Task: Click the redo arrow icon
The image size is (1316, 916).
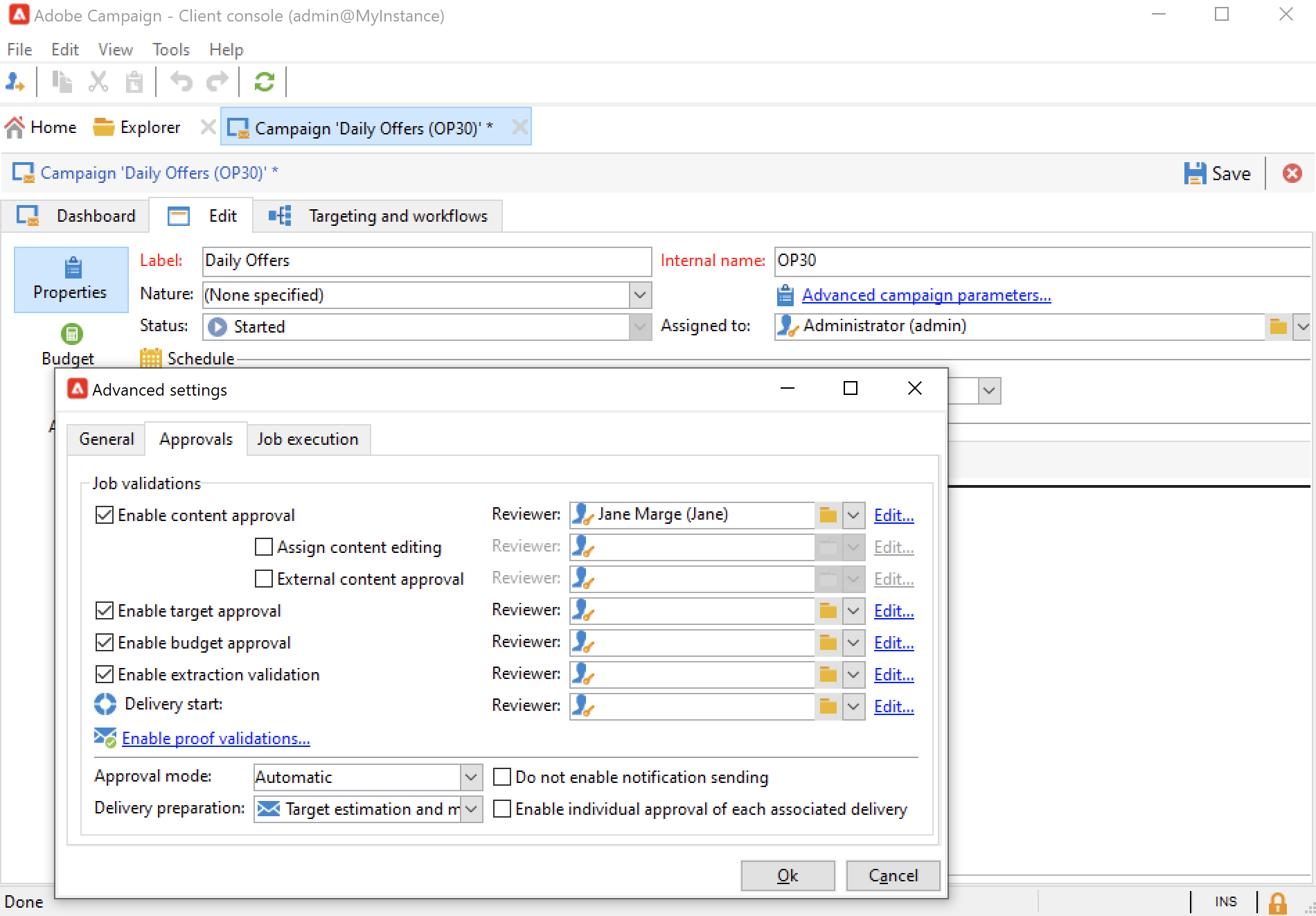Action: [217, 82]
